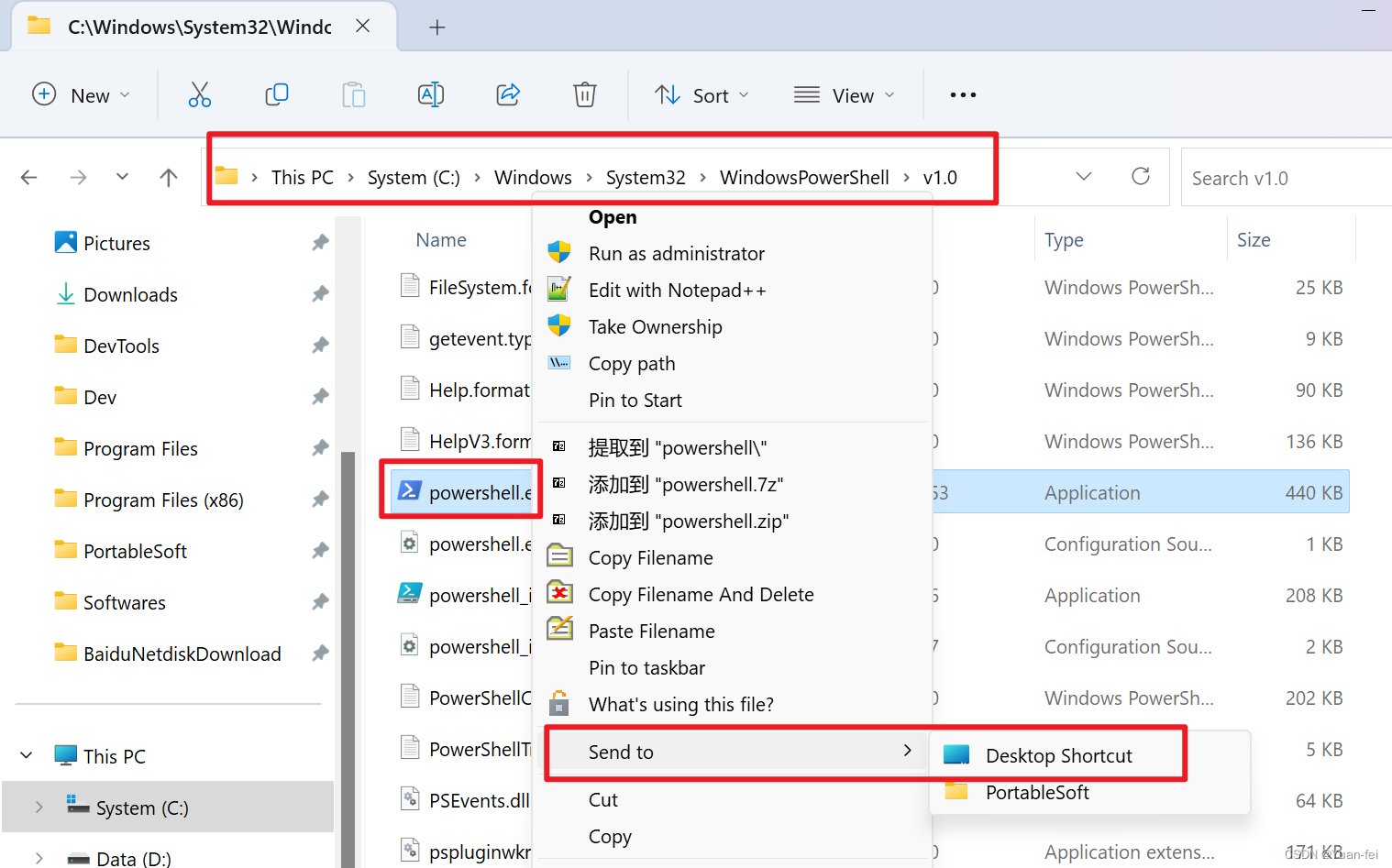Go forward with the right arrow
Viewport: 1392px width, 868px height.
click(79, 177)
